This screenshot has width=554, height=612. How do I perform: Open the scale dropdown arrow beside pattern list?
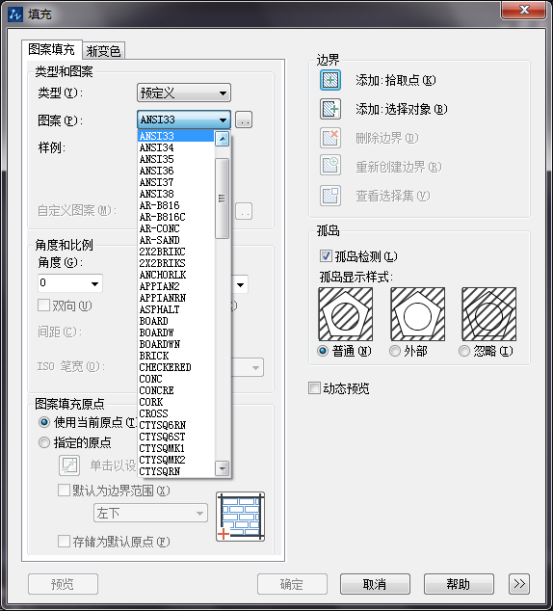240,285
